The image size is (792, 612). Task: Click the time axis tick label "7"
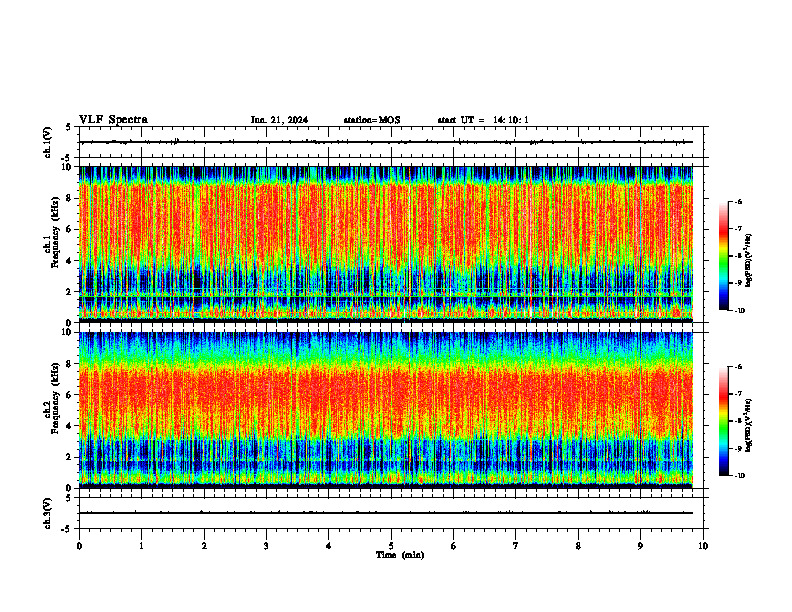[516, 546]
